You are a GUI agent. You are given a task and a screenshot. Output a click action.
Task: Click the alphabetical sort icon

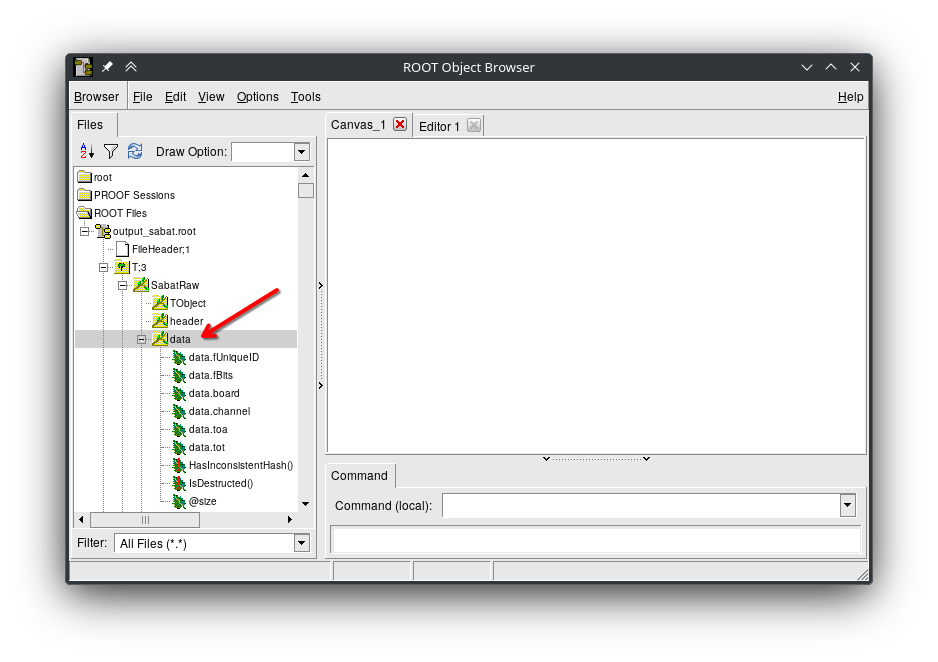87,151
